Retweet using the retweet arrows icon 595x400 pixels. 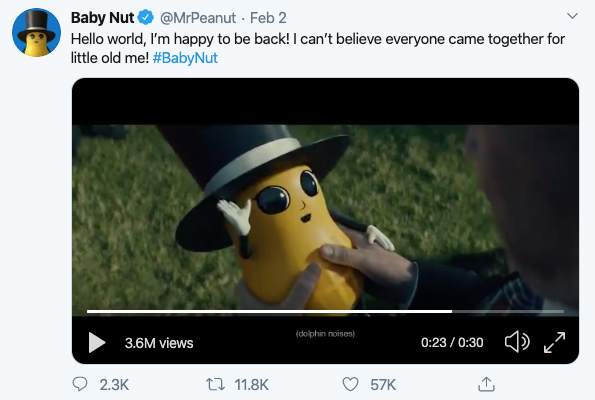[215, 384]
